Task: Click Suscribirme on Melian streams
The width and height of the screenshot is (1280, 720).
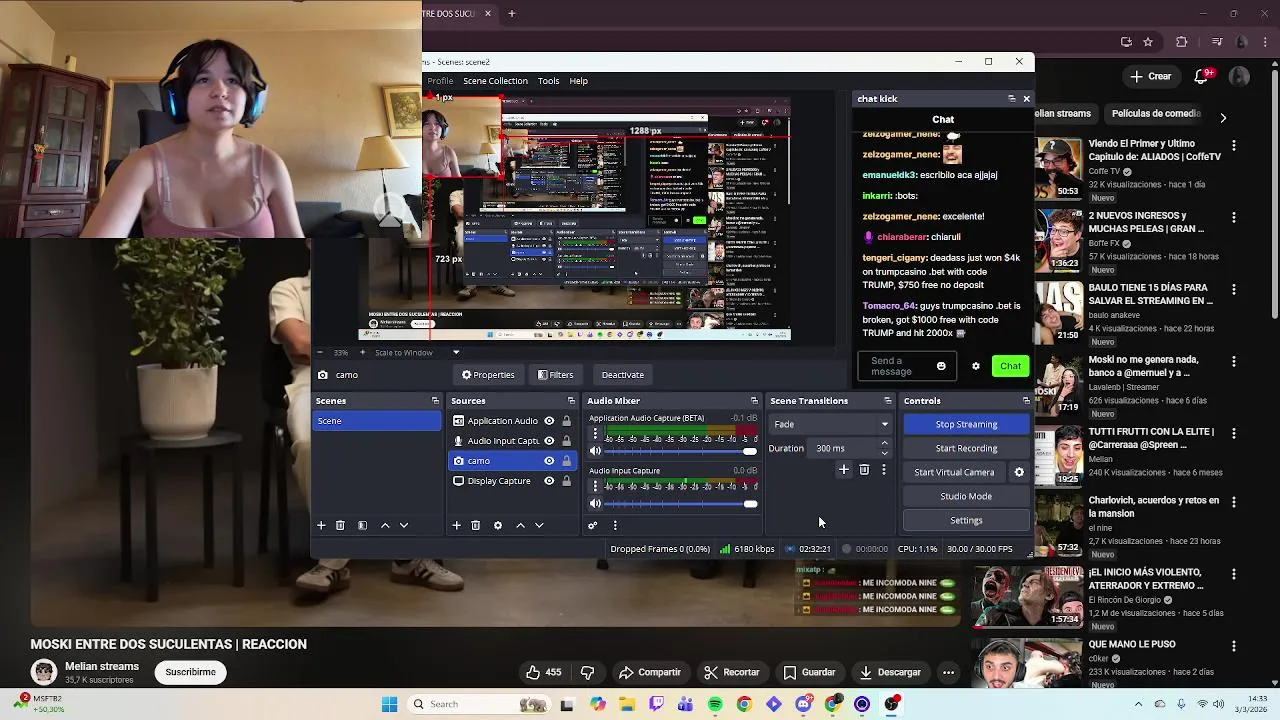Action: [191, 672]
